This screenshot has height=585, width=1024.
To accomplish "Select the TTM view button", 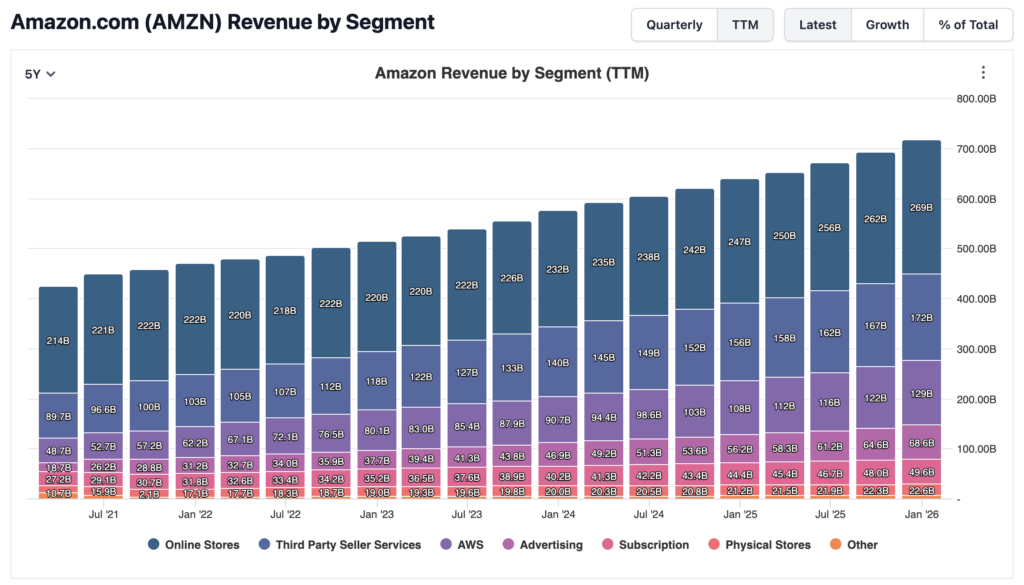I will coord(745,25).
